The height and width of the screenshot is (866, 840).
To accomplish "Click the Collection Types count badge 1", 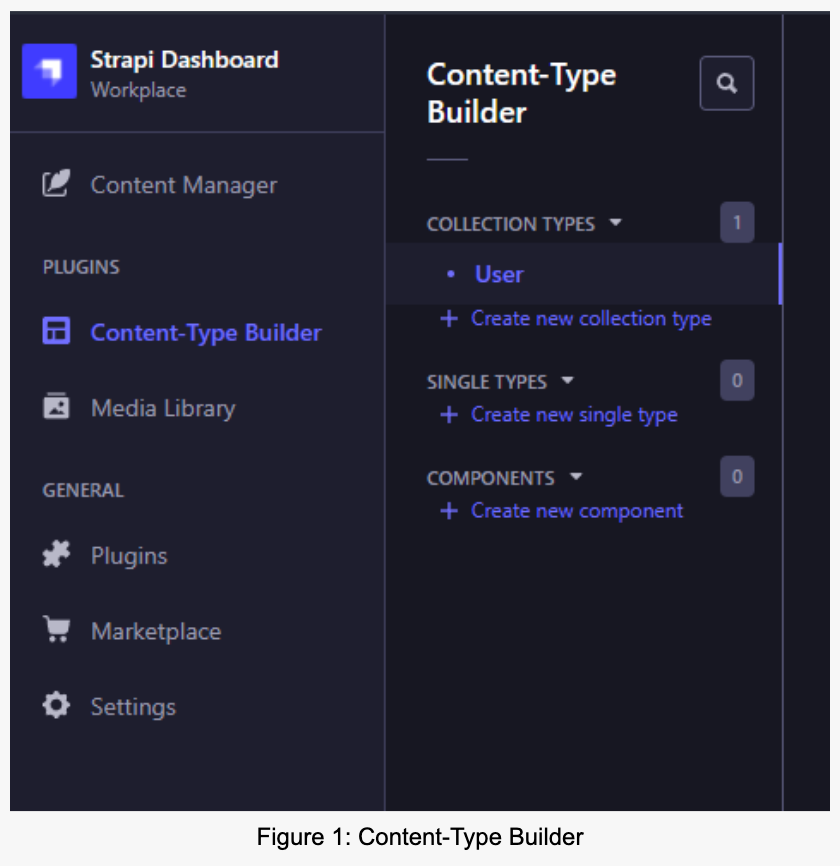I will [737, 222].
